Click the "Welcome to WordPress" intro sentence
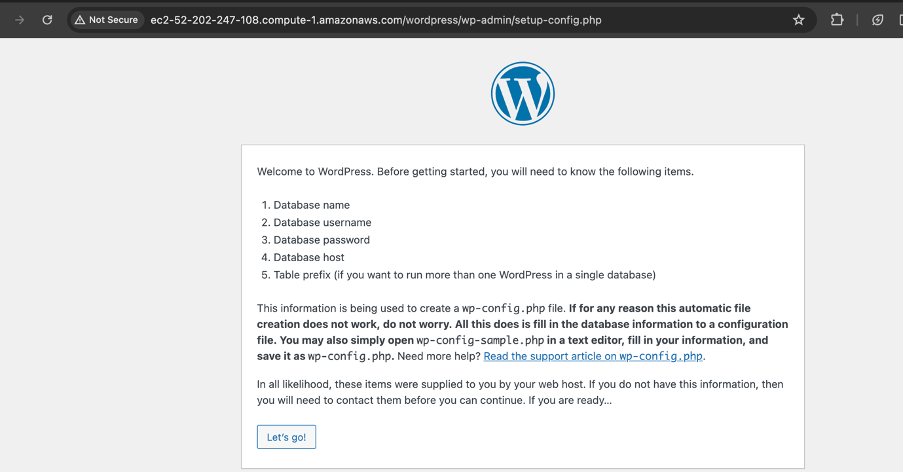The image size is (904, 472). coord(475,171)
